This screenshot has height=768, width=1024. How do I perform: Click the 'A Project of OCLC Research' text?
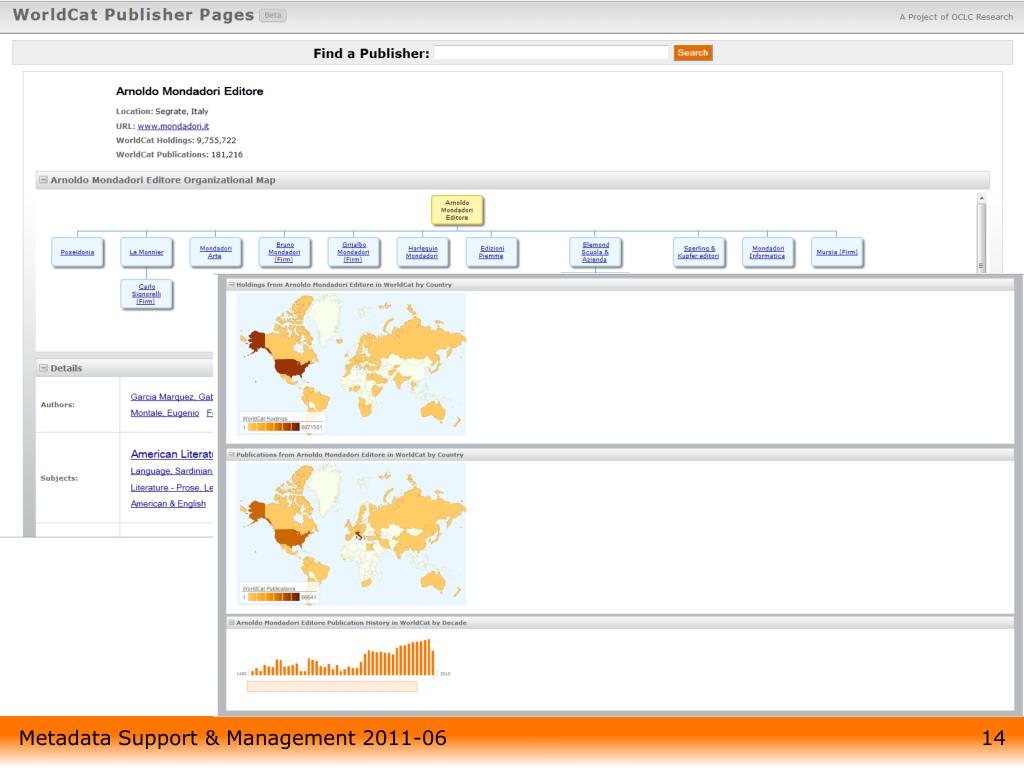pyautogui.click(x=956, y=17)
